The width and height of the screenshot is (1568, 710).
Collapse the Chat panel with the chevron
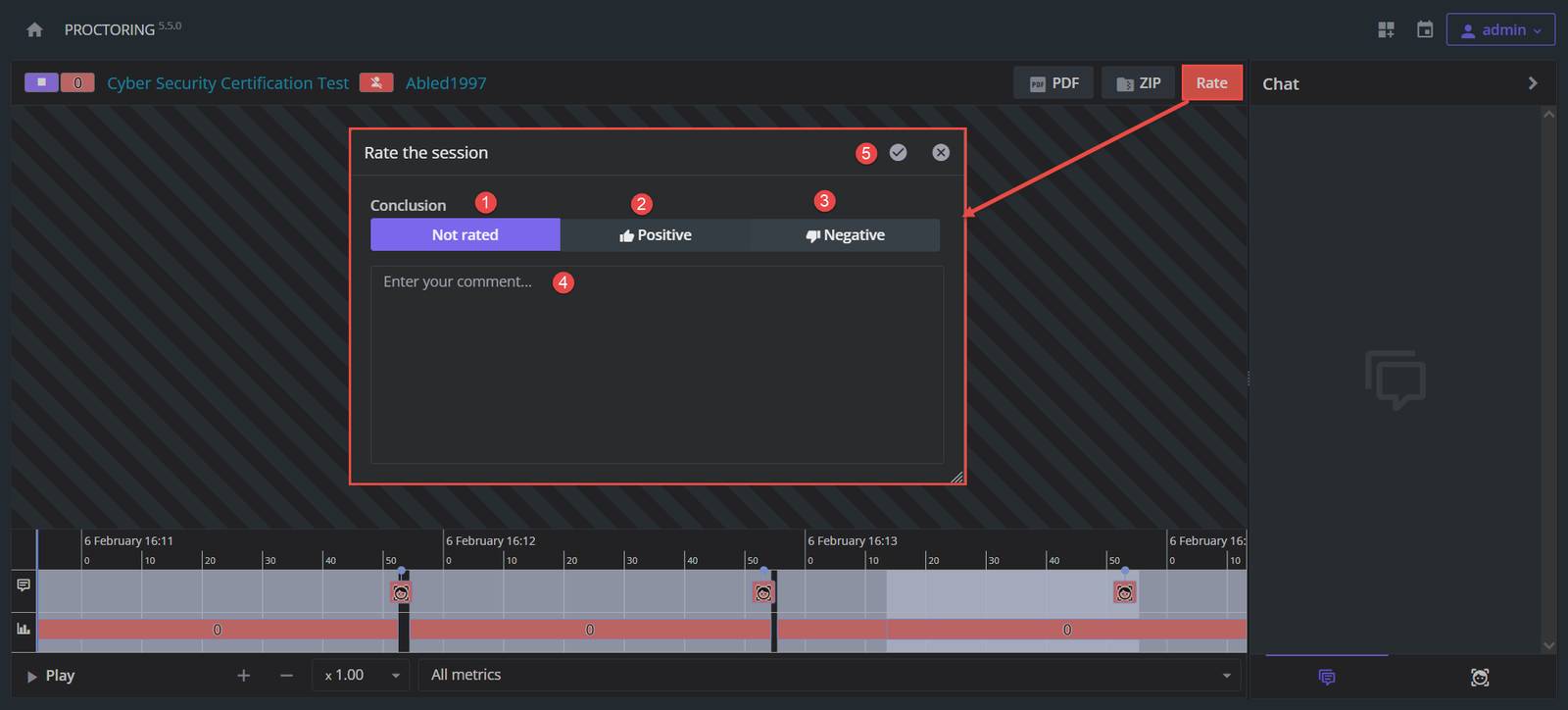(x=1533, y=84)
